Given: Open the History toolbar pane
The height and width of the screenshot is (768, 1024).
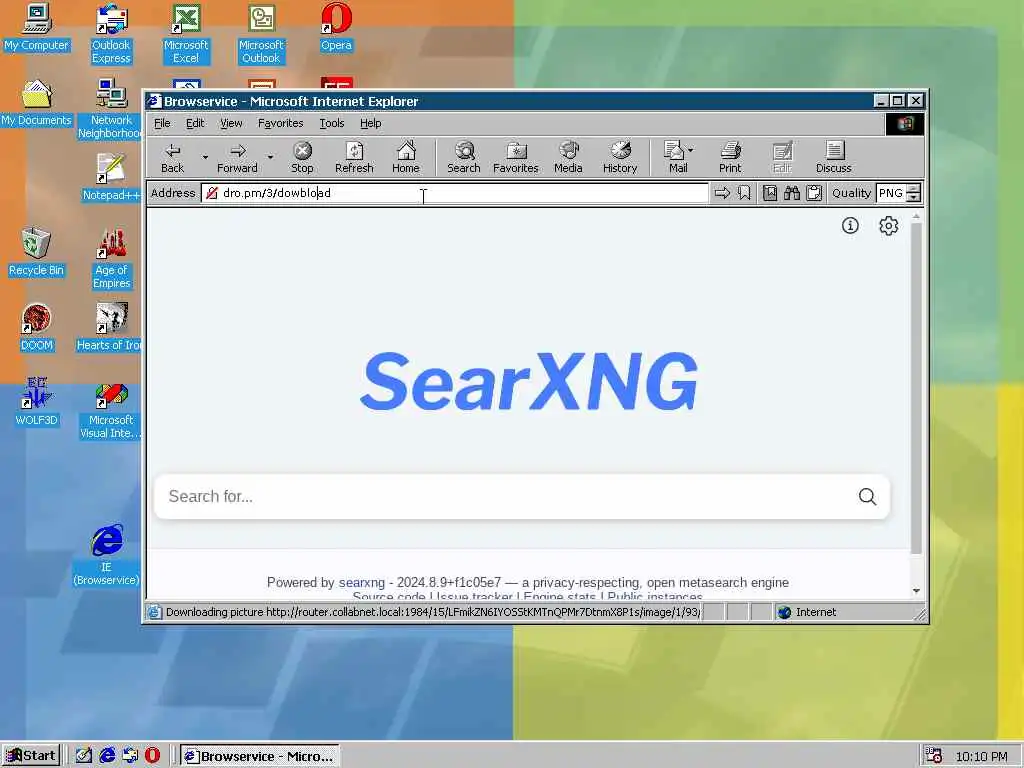Looking at the screenshot, I should 620,157.
